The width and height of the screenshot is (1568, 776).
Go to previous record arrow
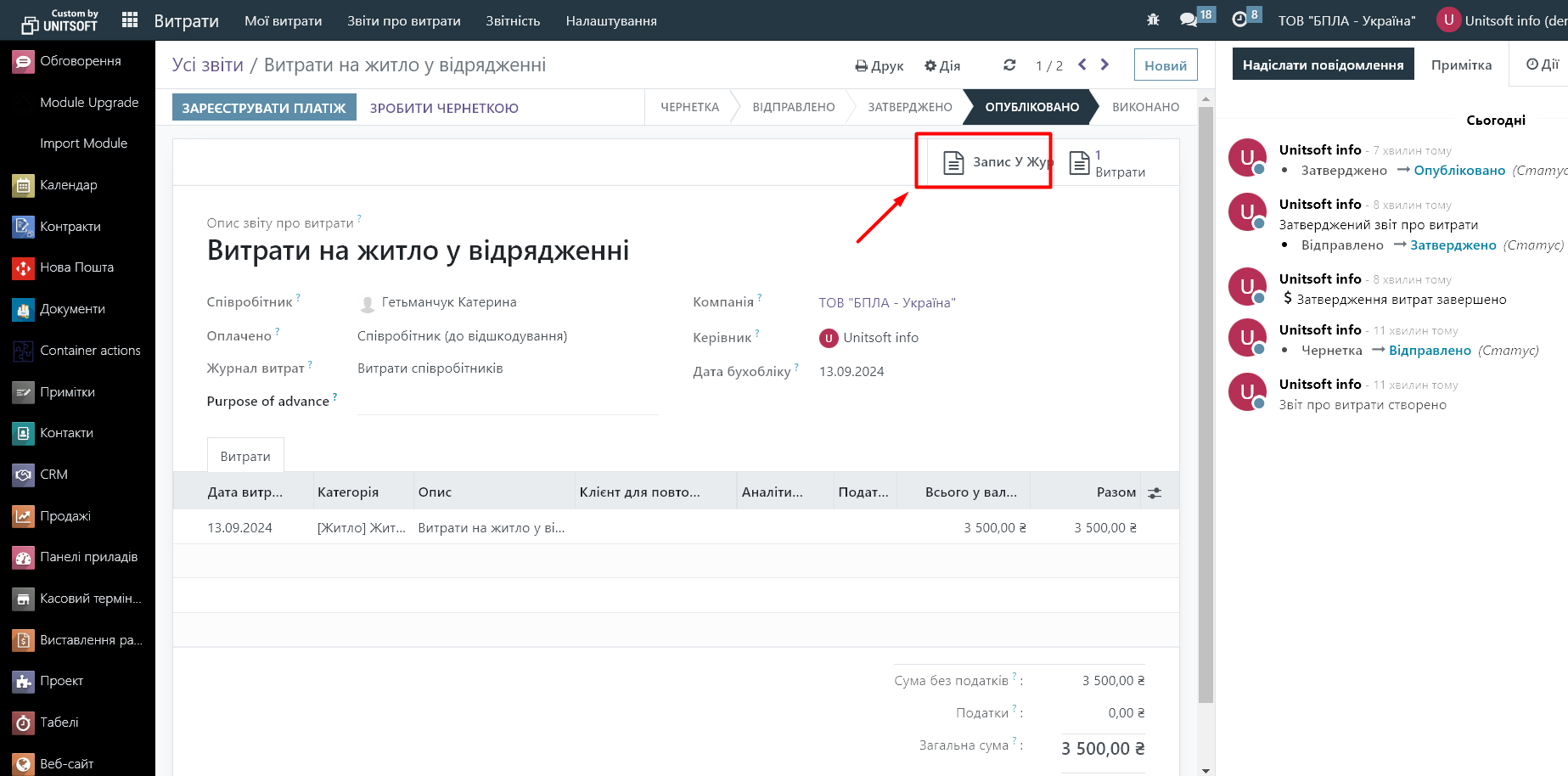tap(1082, 65)
